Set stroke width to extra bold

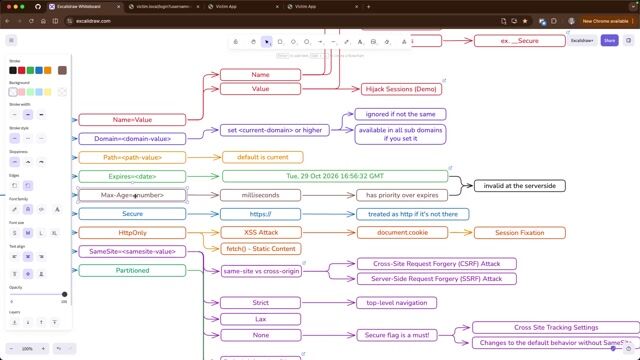[41, 115]
